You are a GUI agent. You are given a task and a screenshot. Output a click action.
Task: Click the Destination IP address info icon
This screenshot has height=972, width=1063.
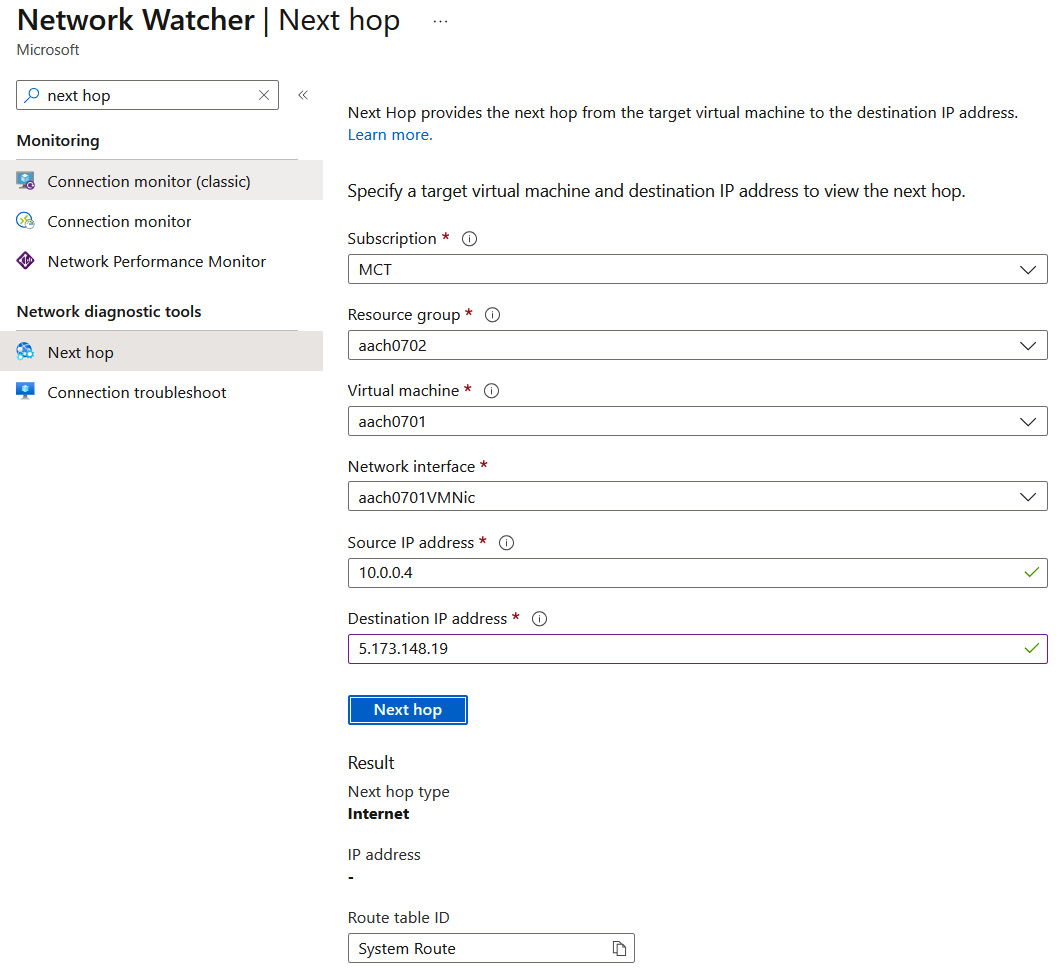[x=540, y=618]
